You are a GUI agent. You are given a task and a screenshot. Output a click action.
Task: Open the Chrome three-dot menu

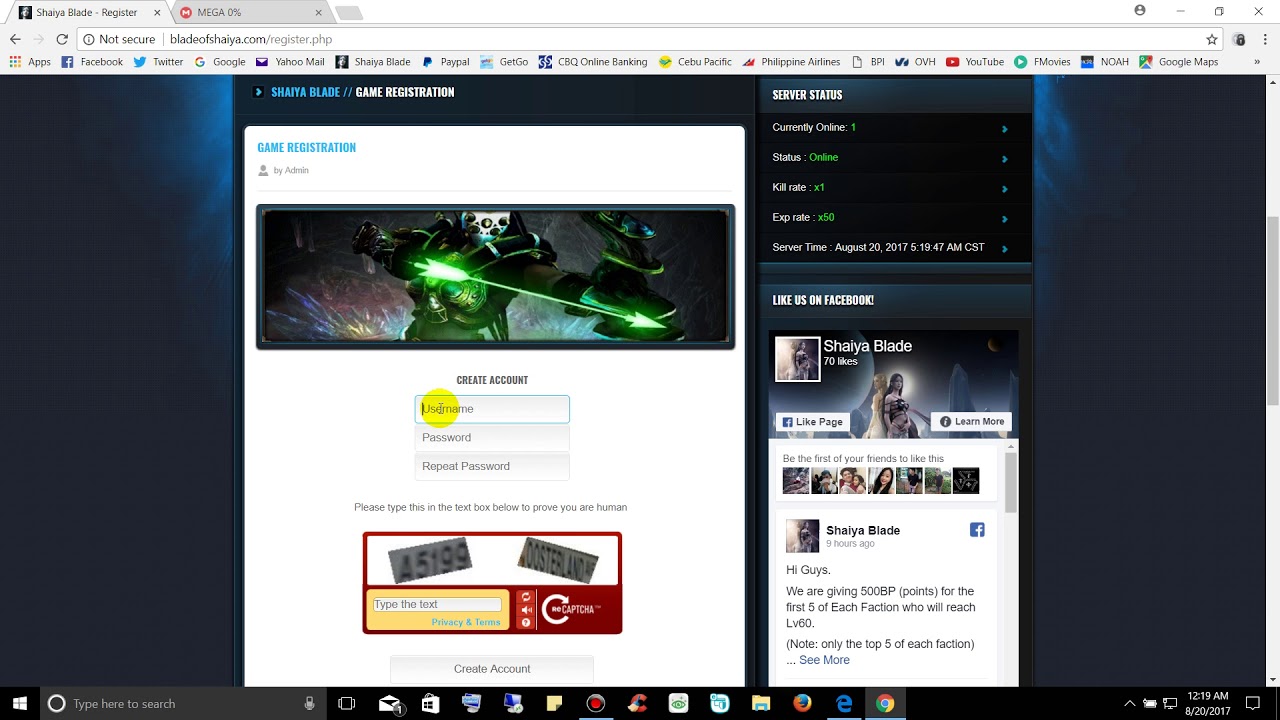pyautogui.click(x=1265, y=39)
